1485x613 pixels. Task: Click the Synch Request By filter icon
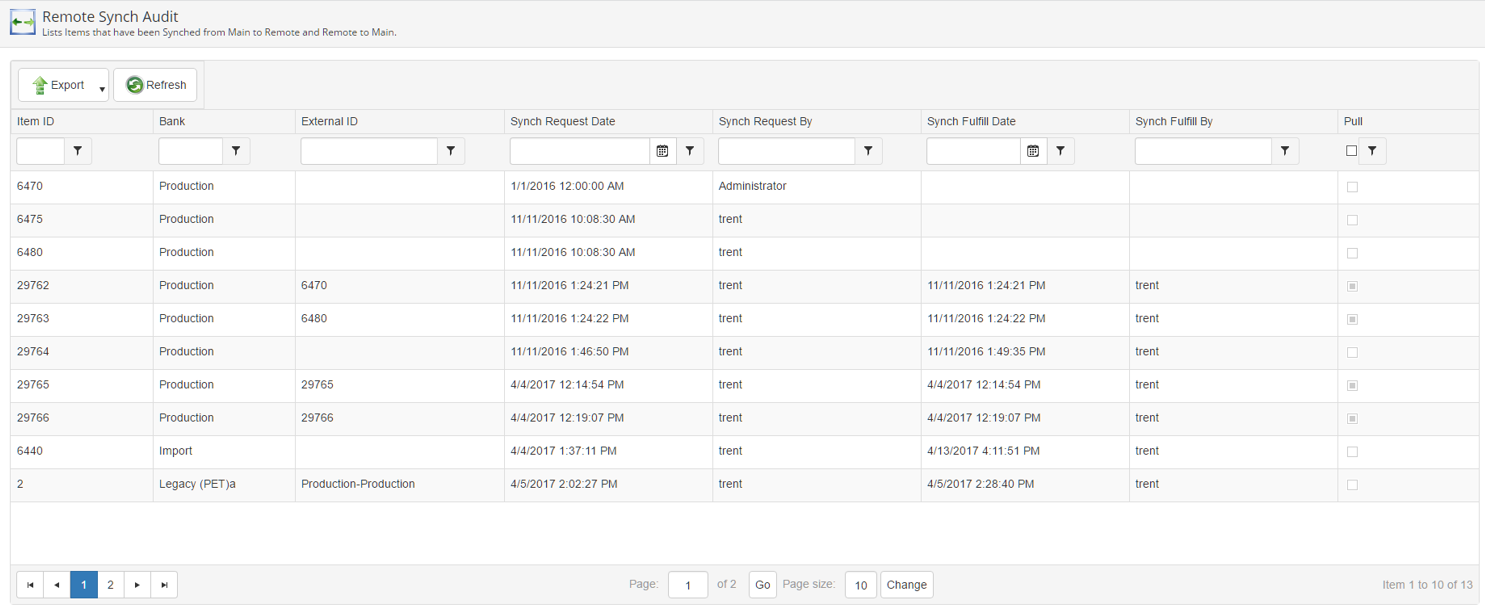point(868,151)
